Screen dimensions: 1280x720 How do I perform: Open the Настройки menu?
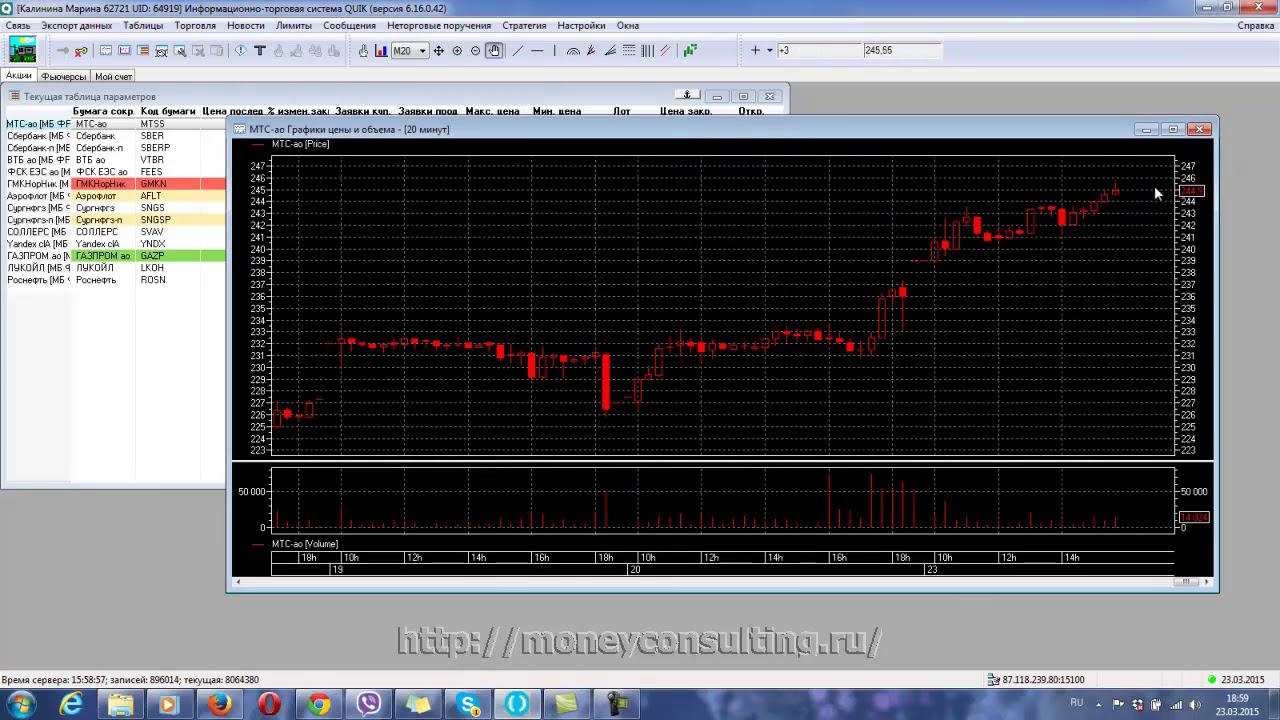[581, 26]
